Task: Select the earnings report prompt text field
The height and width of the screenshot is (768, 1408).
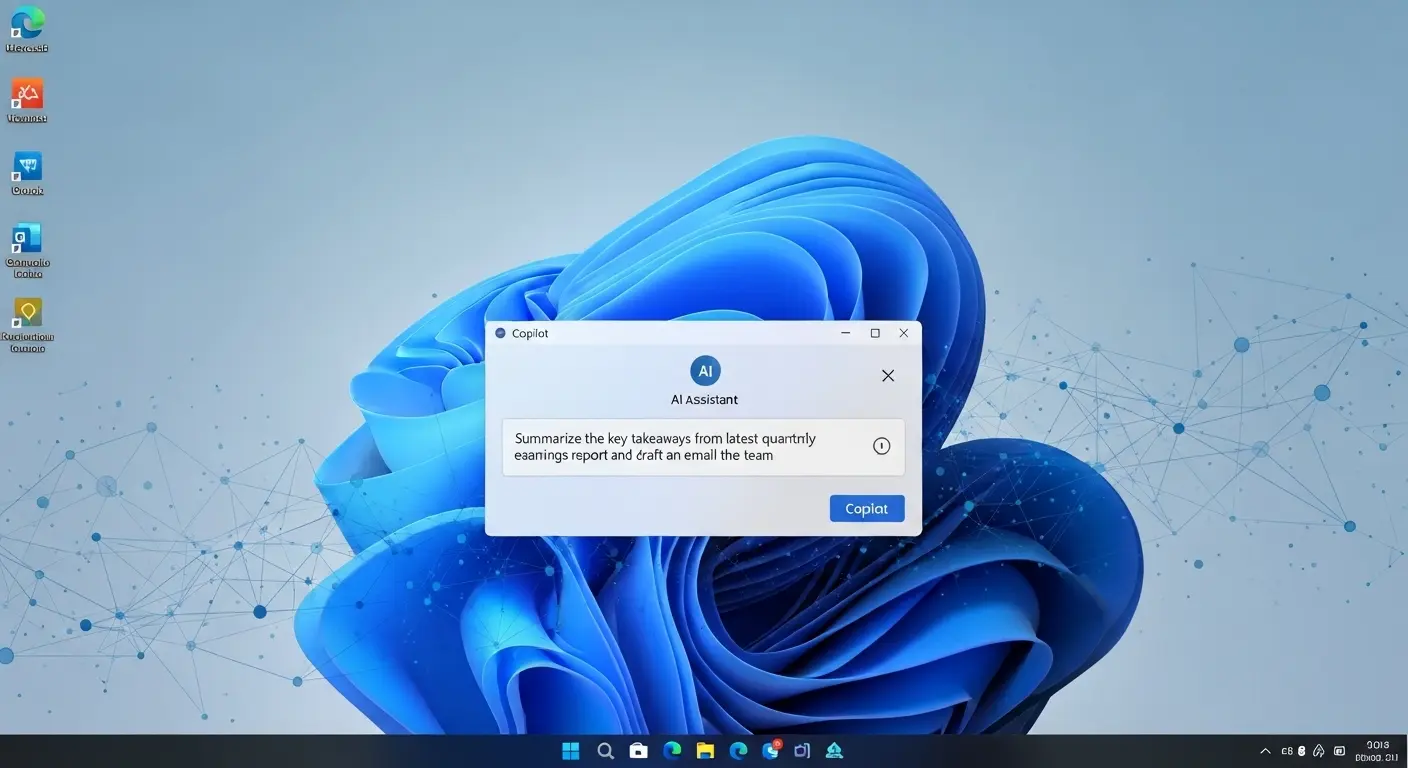Action: [690, 446]
